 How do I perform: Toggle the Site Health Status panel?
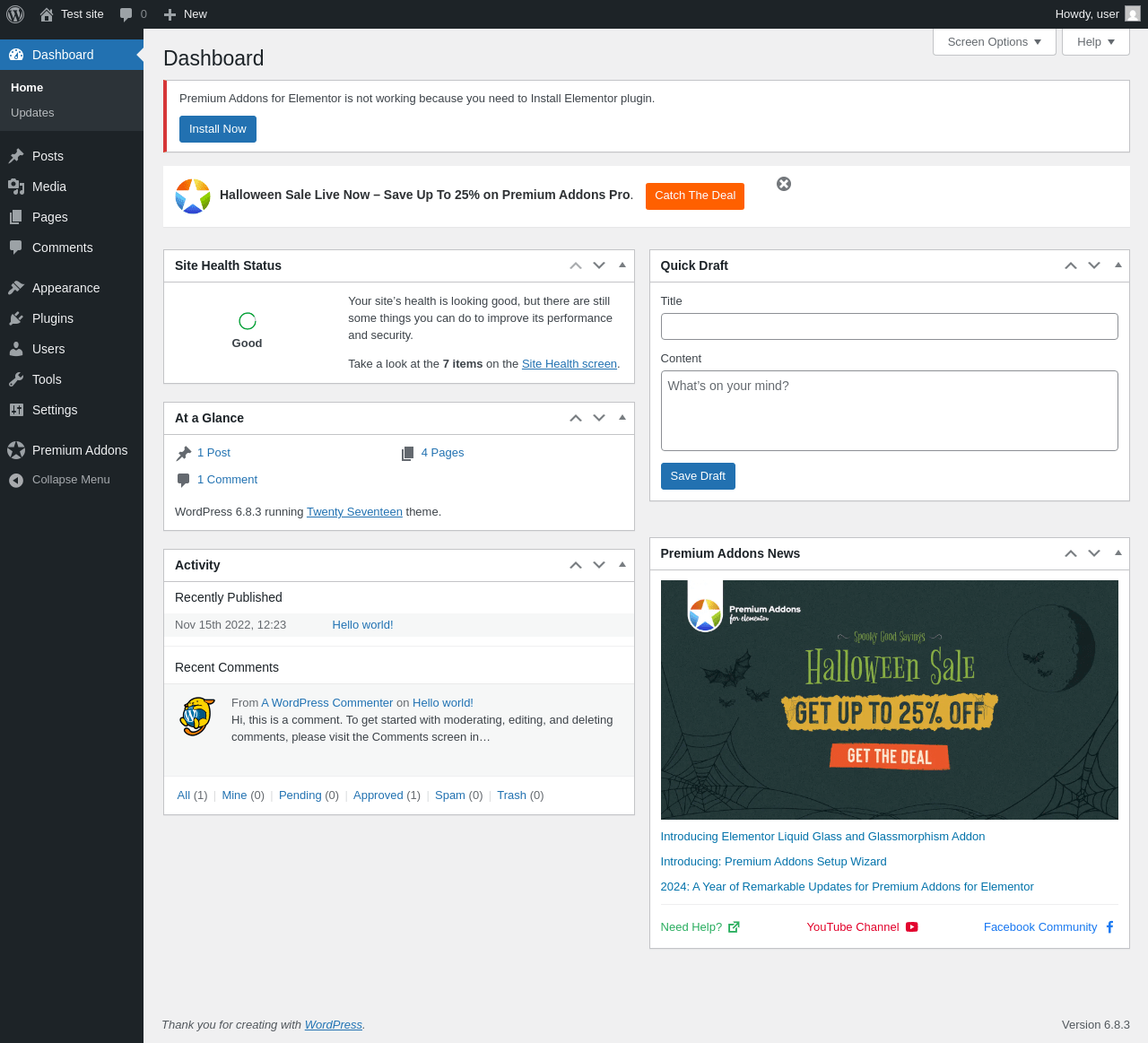click(622, 265)
